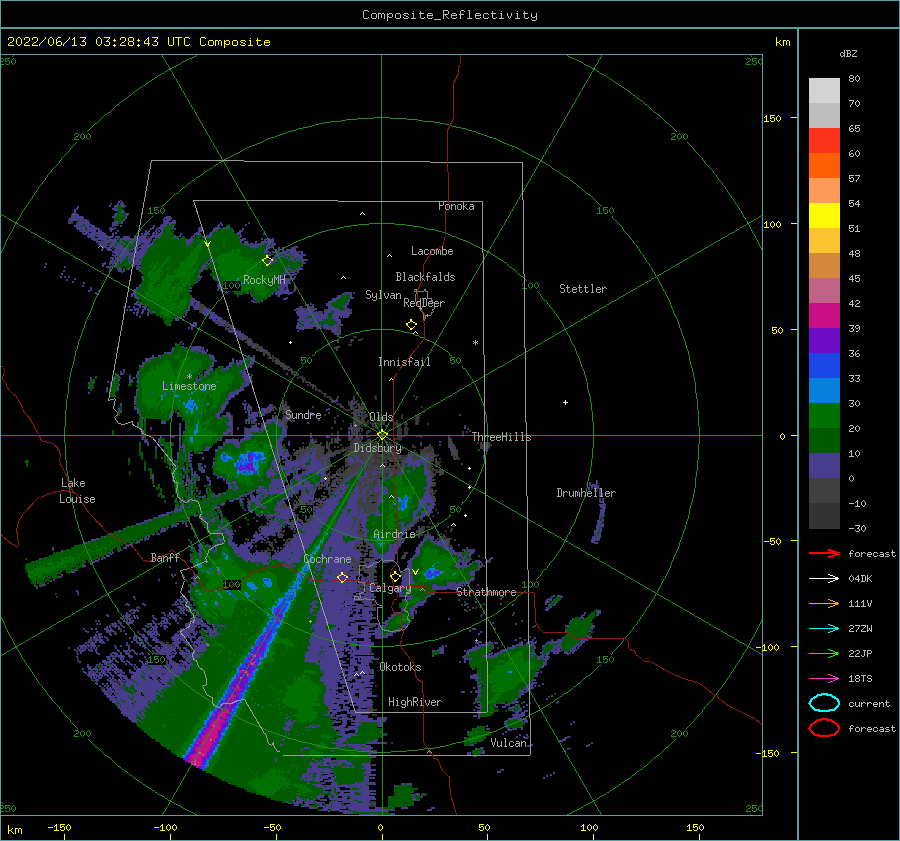The width and height of the screenshot is (900, 841).
Task: Click the orange 111V arrow icon
Action: pos(824,603)
